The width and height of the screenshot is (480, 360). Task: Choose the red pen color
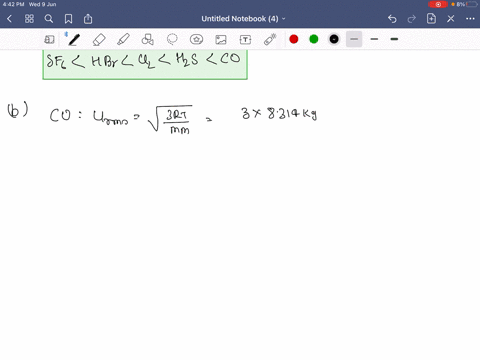(x=294, y=39)
